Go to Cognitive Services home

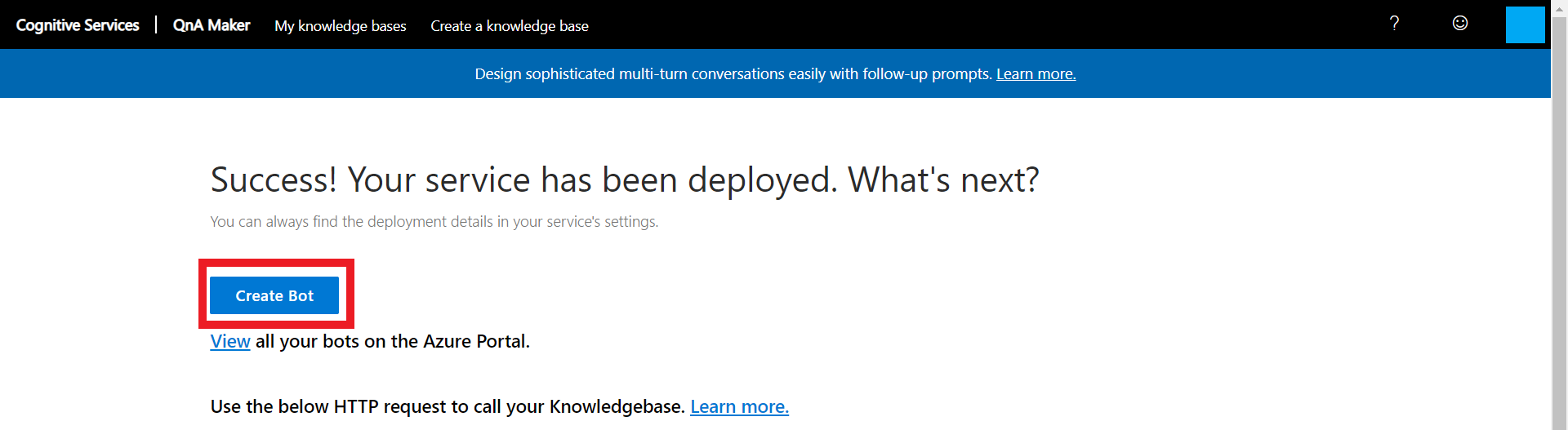pyautogui.click(x=78, y=25)
